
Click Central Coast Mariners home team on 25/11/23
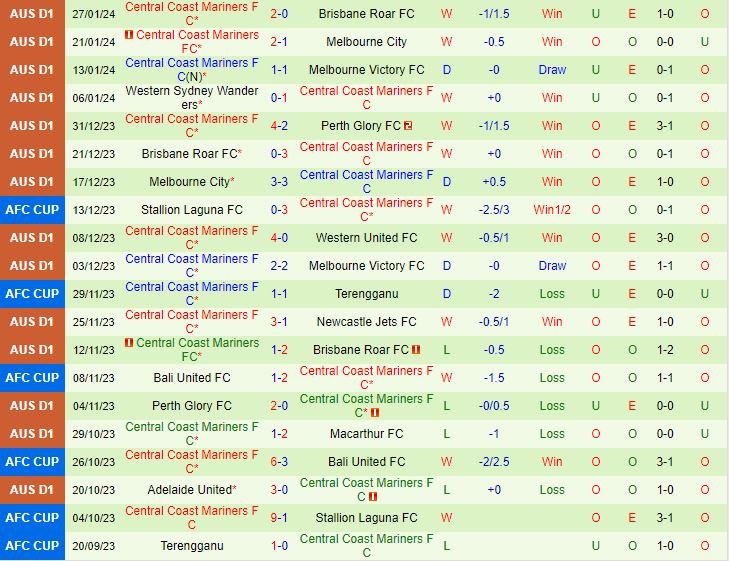[x=192, y=322]
